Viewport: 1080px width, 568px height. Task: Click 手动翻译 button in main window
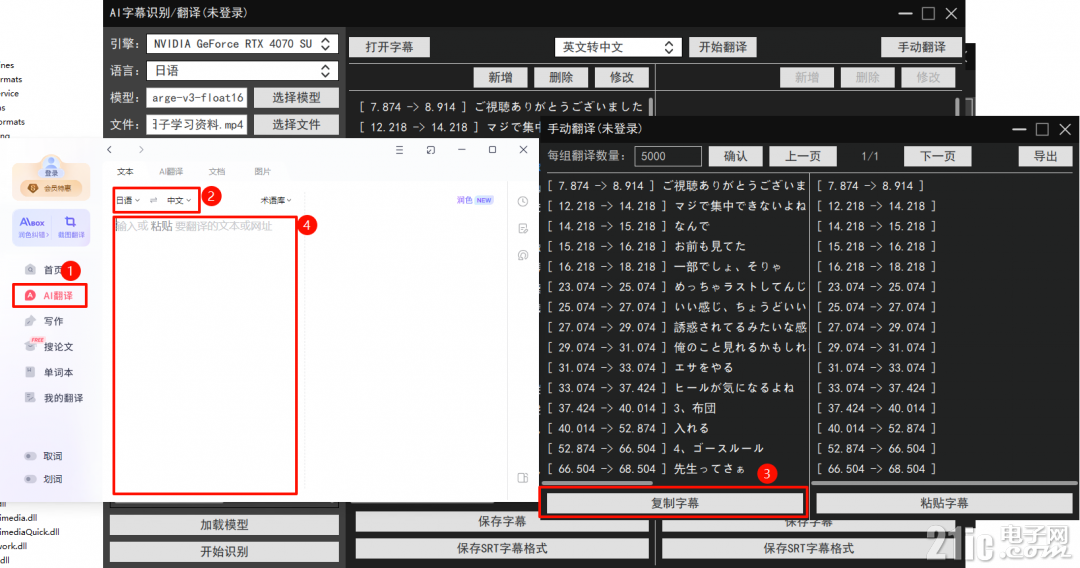(x=922, y=47)
